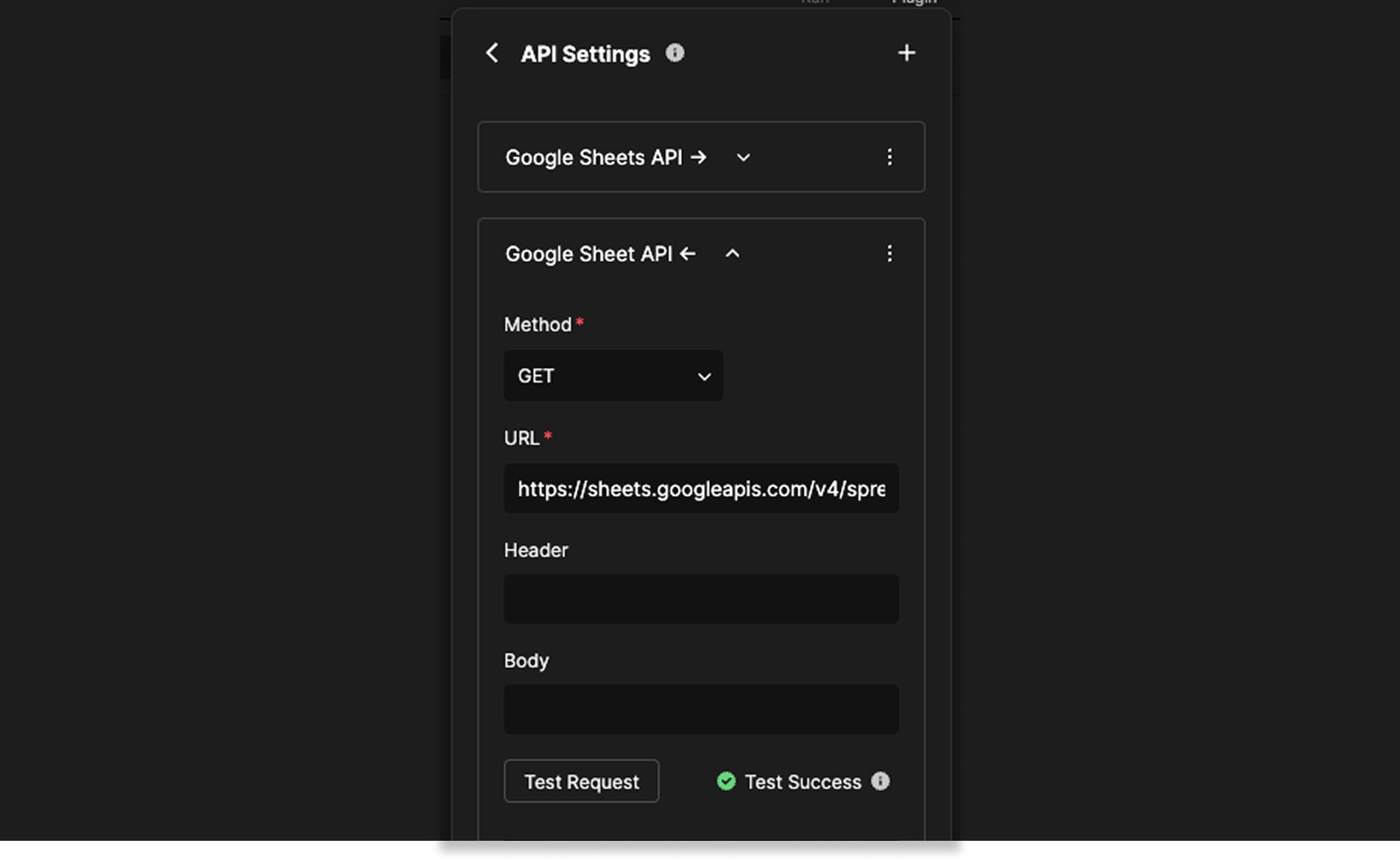Open the Method dropdown showing GET

point(612,376)
